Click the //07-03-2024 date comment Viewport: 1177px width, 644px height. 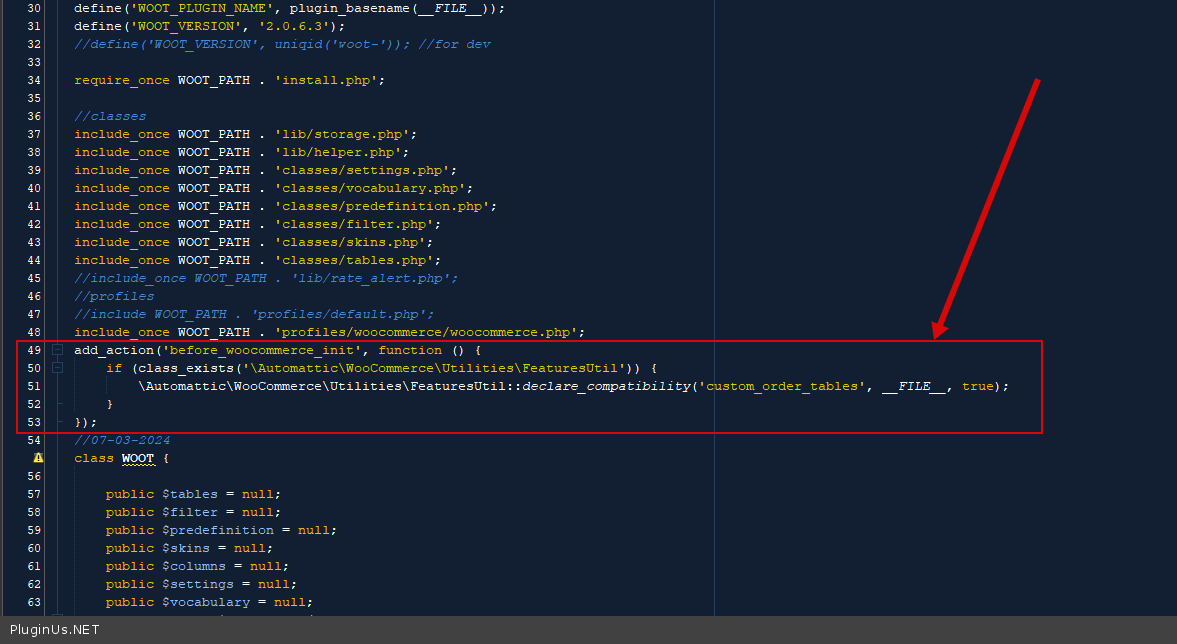click(x=122, y=440)
